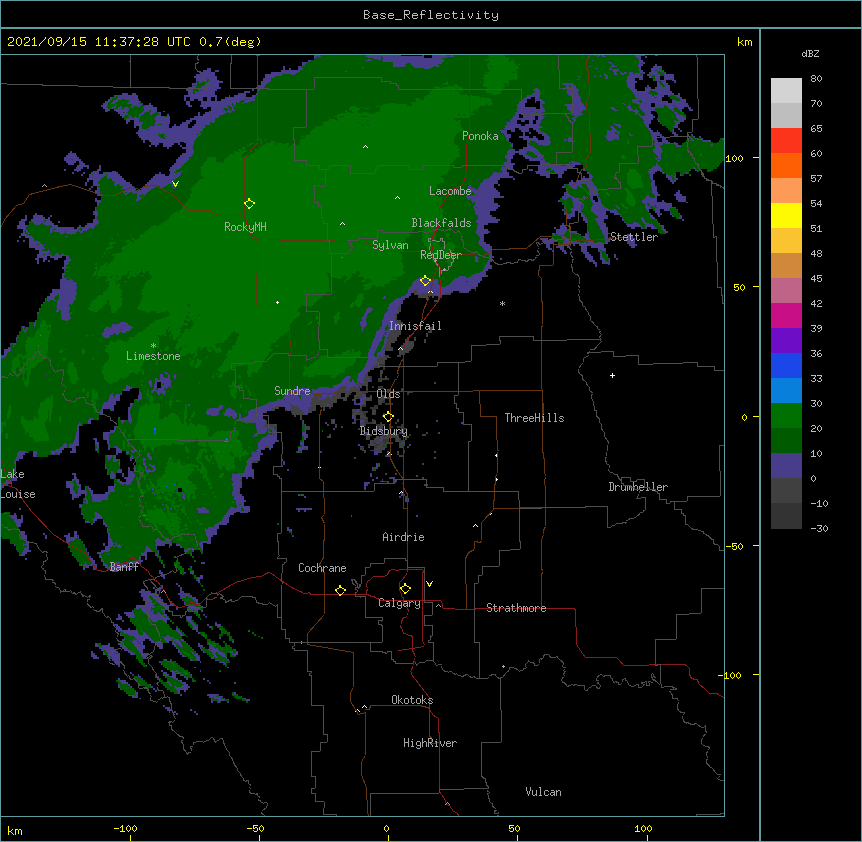The image size is (862, 842).
Task: Select the purple 39 dBZ legend swatch
Action: [786, 341]
